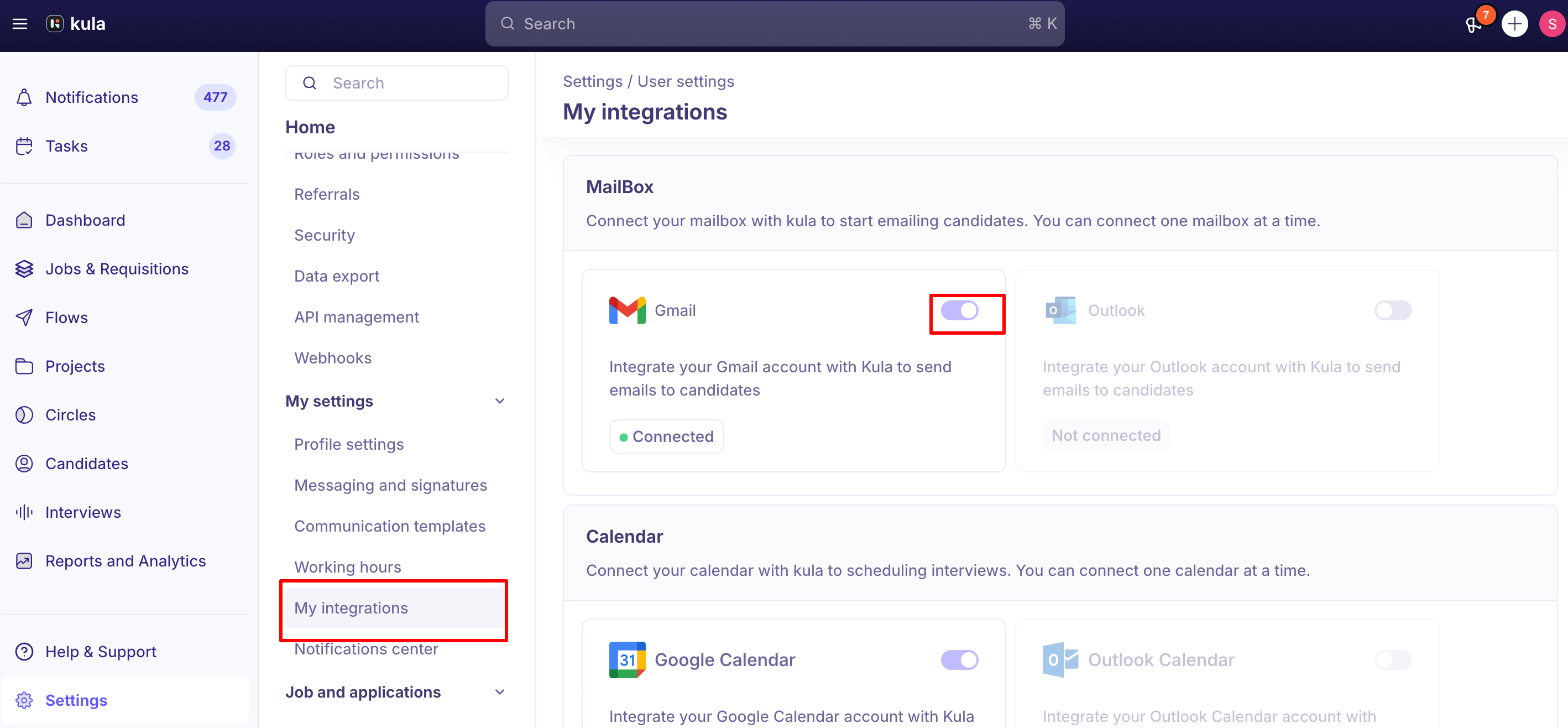Click the User settings breadcrumb text

pyautogui.click(x=686, y=81)
